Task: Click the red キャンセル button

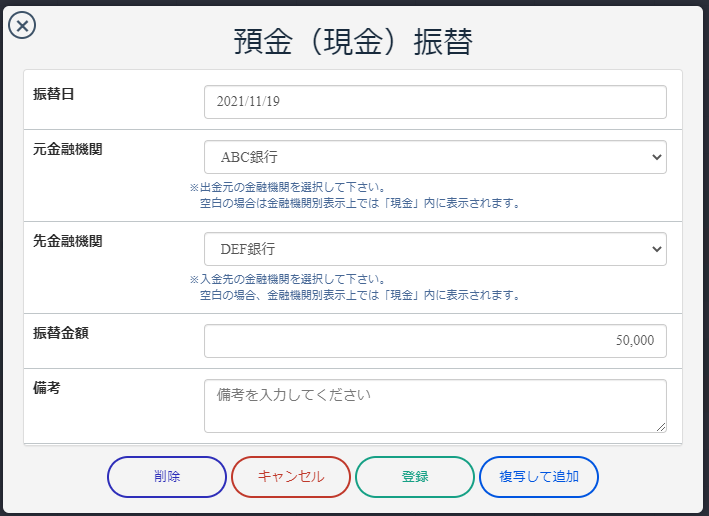Action: (x=291, y=477)
